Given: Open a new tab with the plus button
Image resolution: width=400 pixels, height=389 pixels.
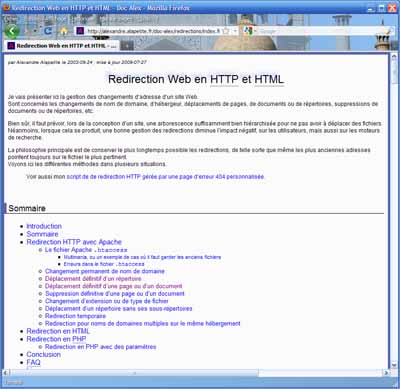Looking at the screenshot, I should point(127,46).
